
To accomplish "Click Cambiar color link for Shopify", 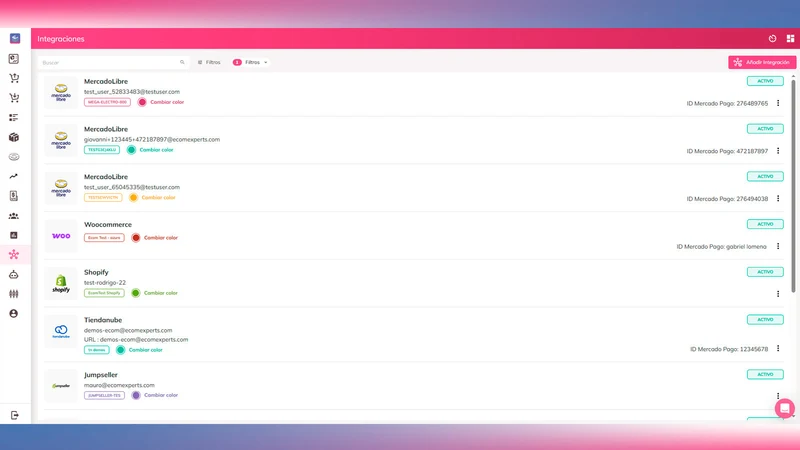I will click(161, 293).
